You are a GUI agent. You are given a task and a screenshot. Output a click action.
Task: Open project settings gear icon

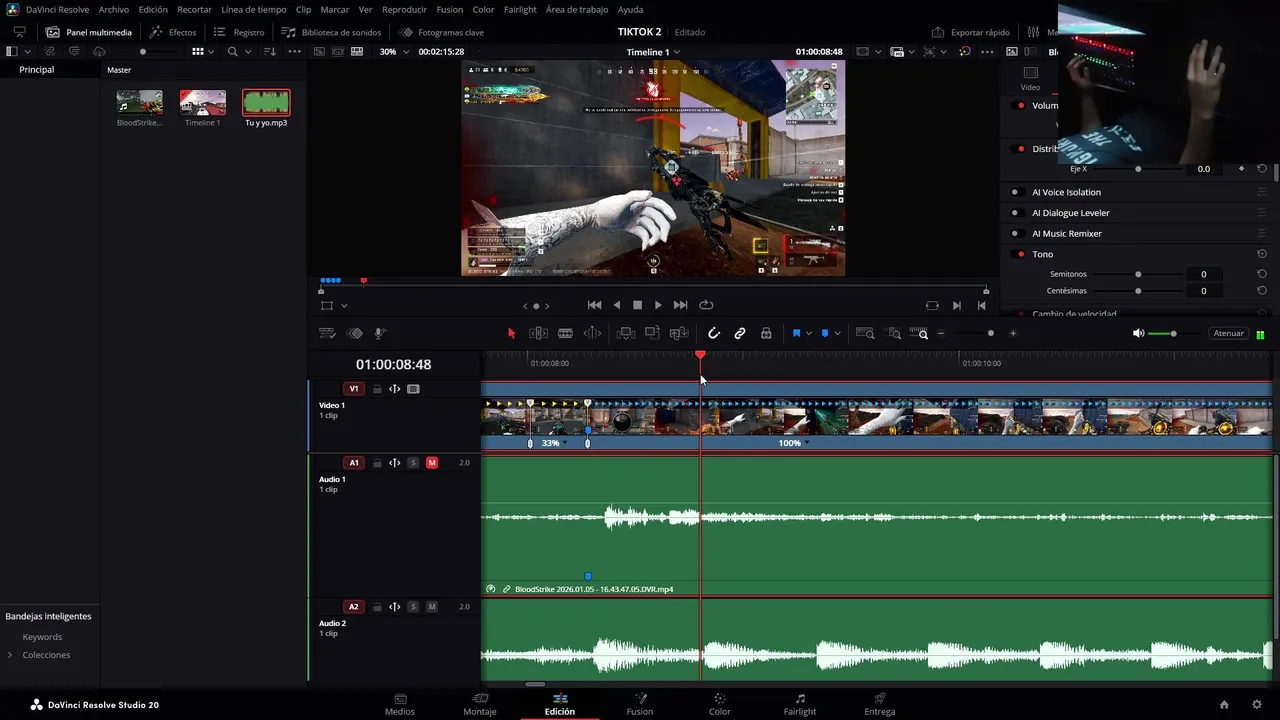1257,704
